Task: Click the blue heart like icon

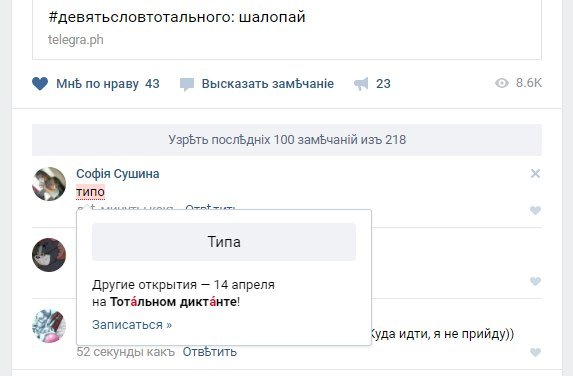Action: click(40, 84)
